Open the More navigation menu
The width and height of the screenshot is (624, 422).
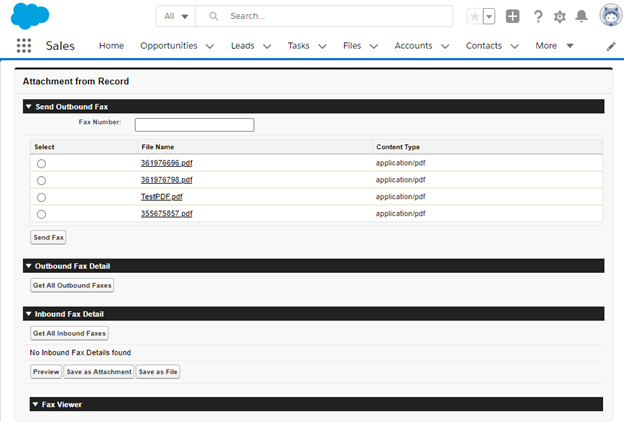(554, 46)
